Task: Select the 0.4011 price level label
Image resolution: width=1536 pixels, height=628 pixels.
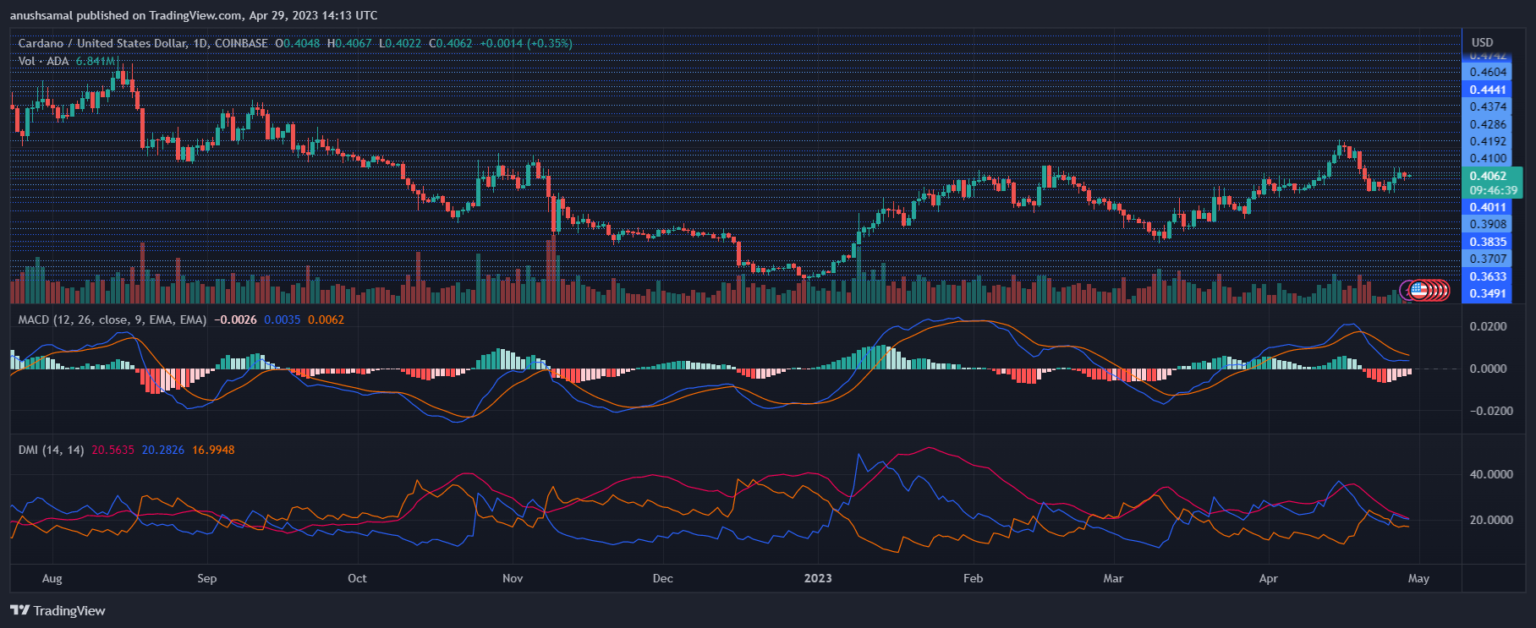Action: click(1487, 207)
